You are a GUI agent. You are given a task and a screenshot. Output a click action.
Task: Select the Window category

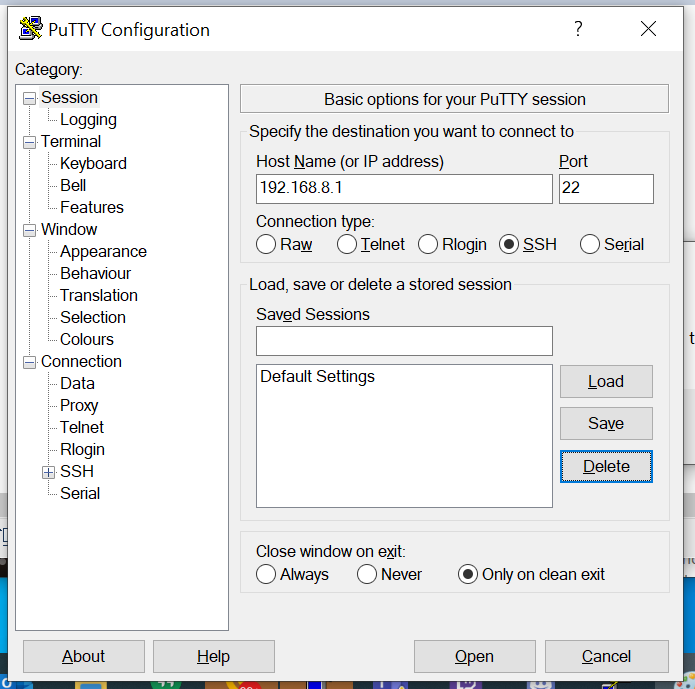[69, 230]
